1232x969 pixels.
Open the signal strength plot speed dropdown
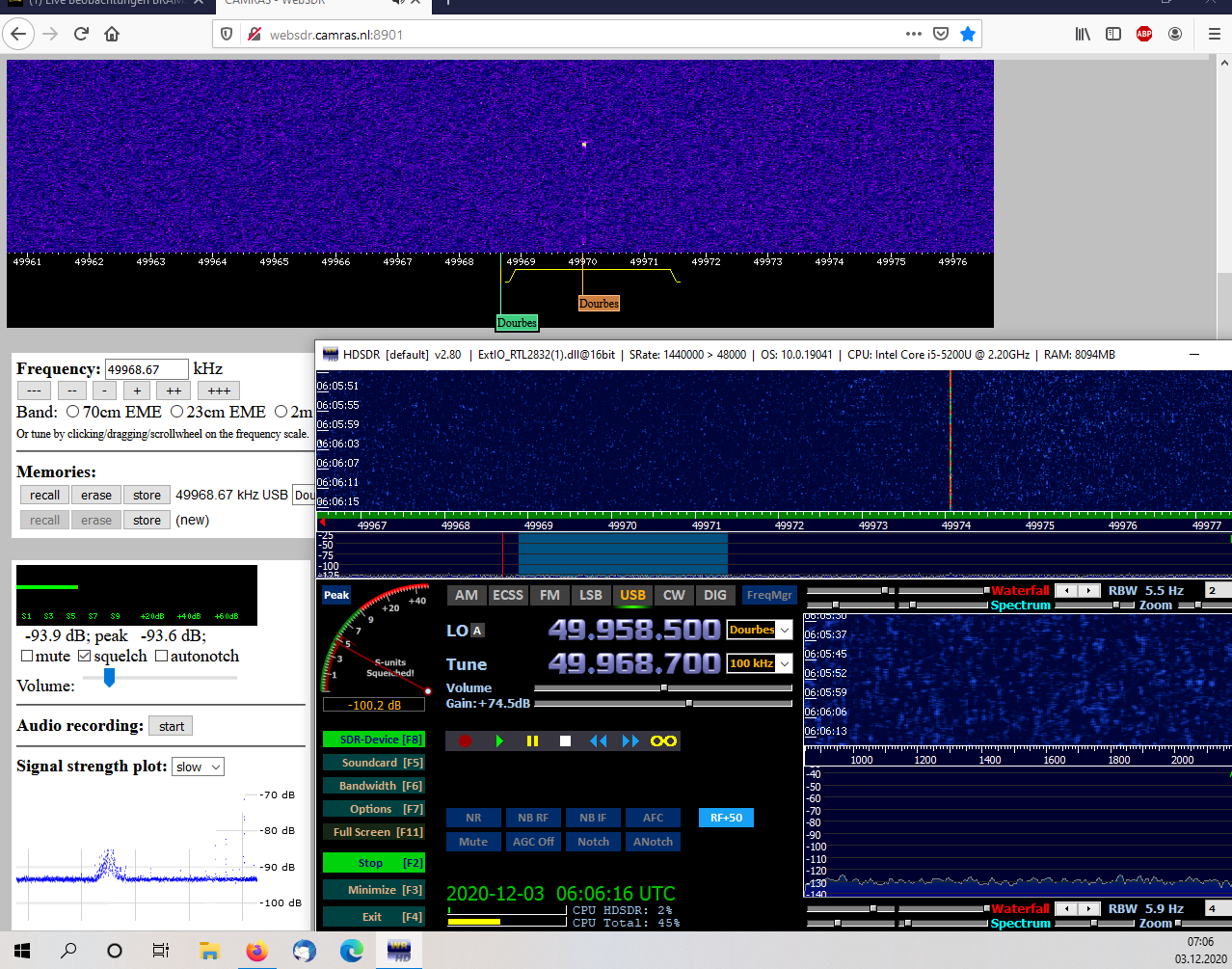pyautogui.click(x=199, y=767)
